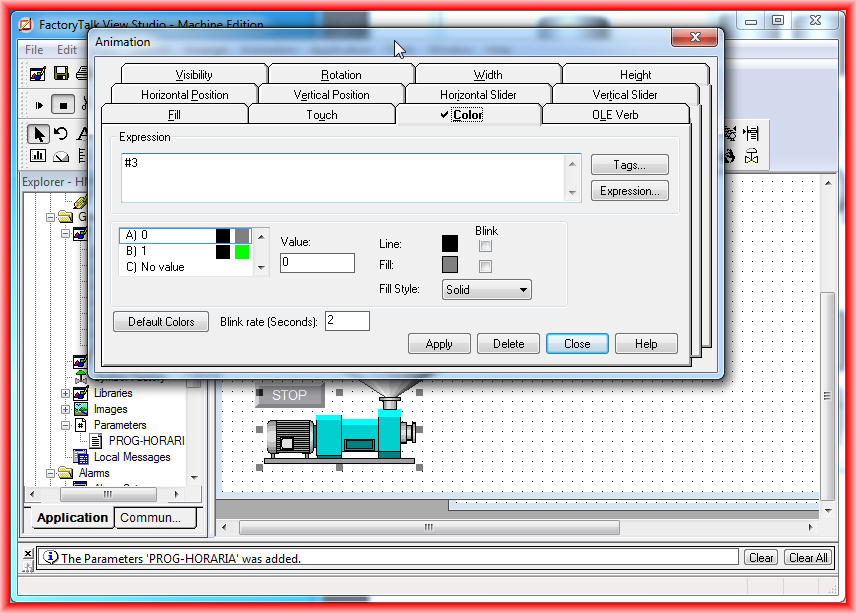Enable Blink checkbox for Line color
This screenshot has width=856, height=613.
click(485, 245)
